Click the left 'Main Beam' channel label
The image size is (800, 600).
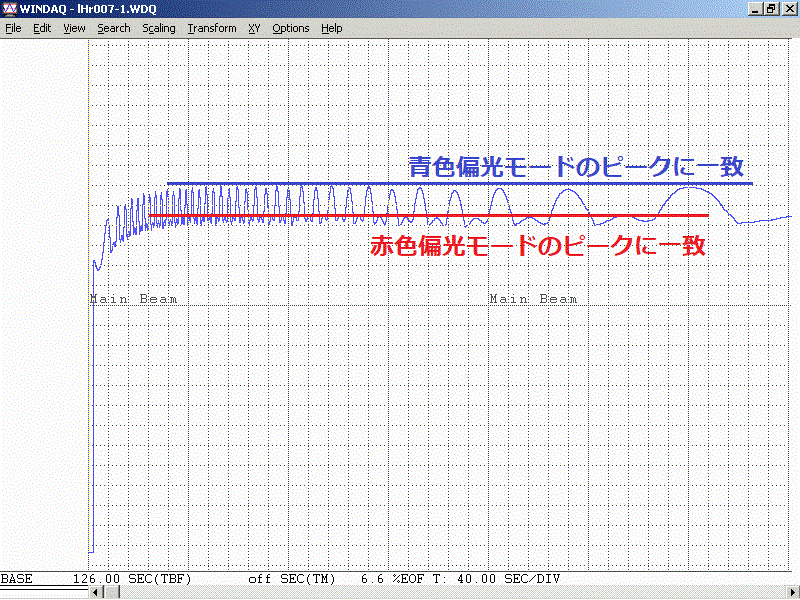(134, 299)
